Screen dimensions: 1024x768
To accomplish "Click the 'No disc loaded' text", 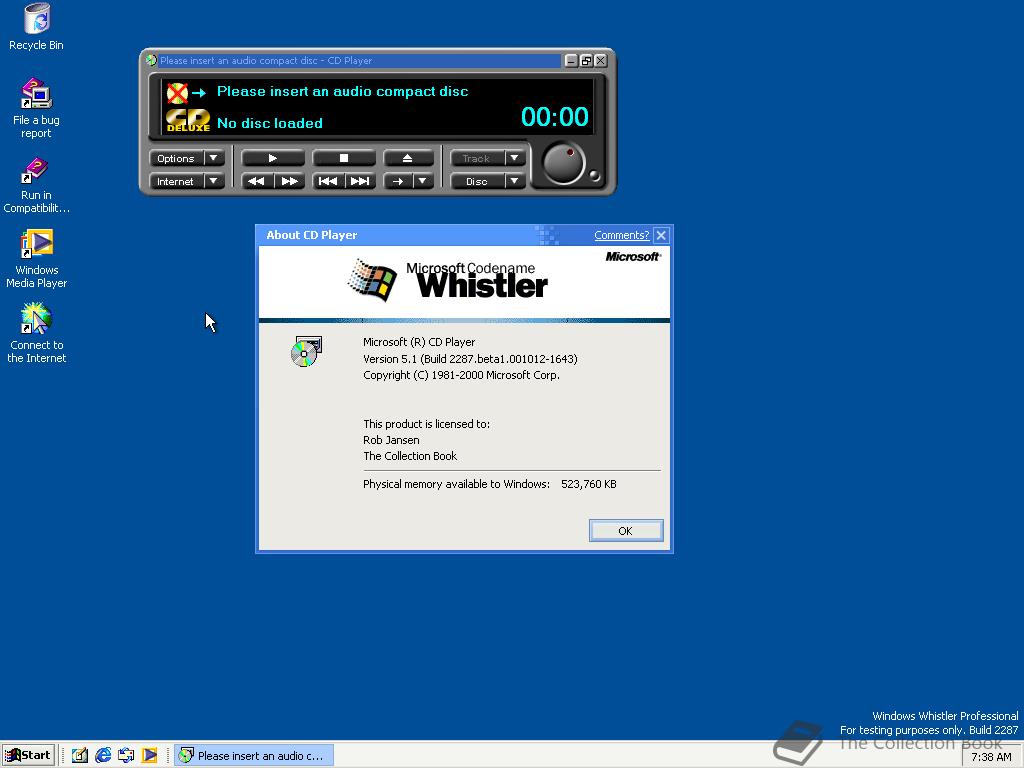I will pyautogui.click(x=270, y=123).
